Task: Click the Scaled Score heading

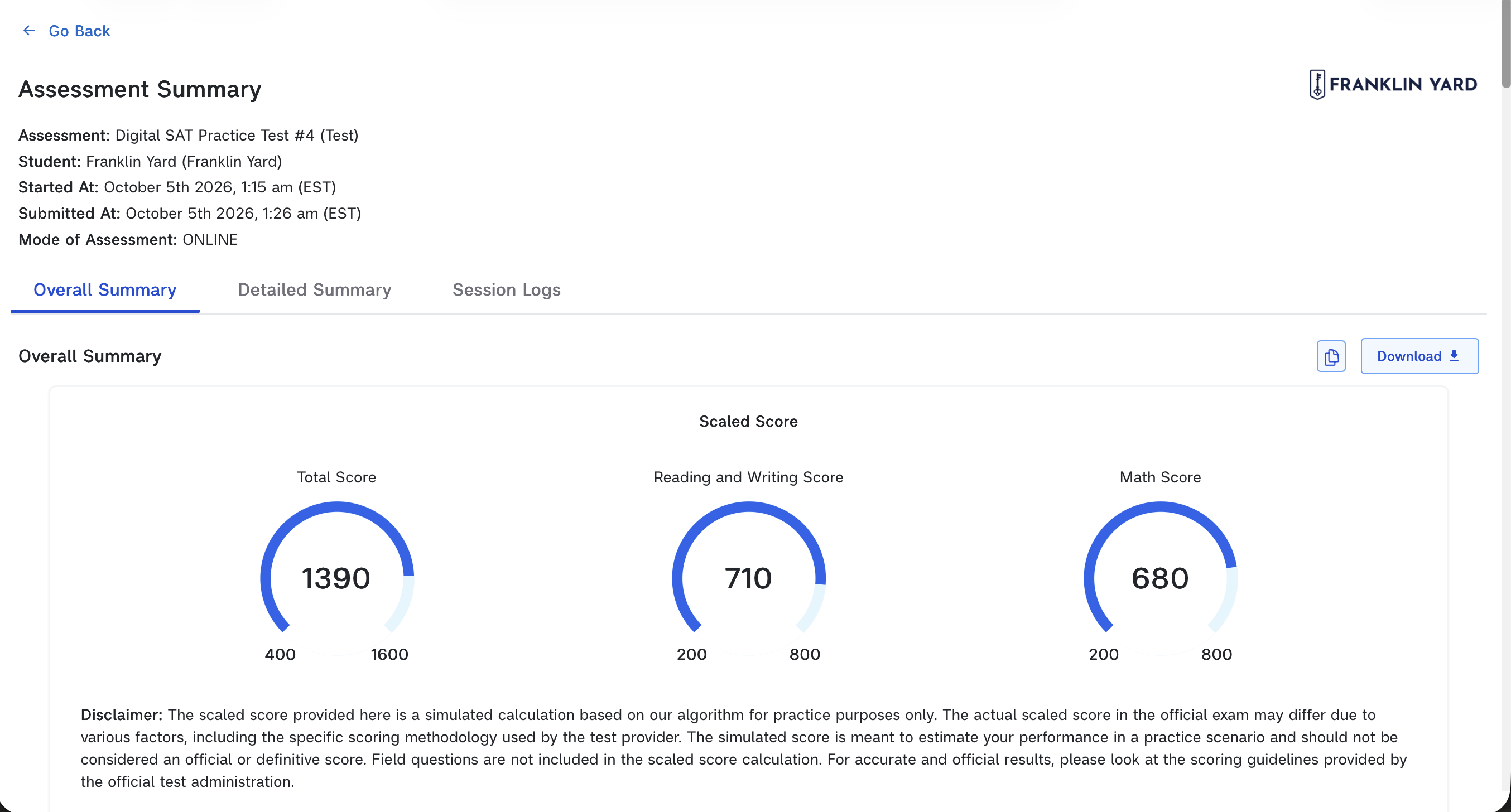Action: (748, 421)
